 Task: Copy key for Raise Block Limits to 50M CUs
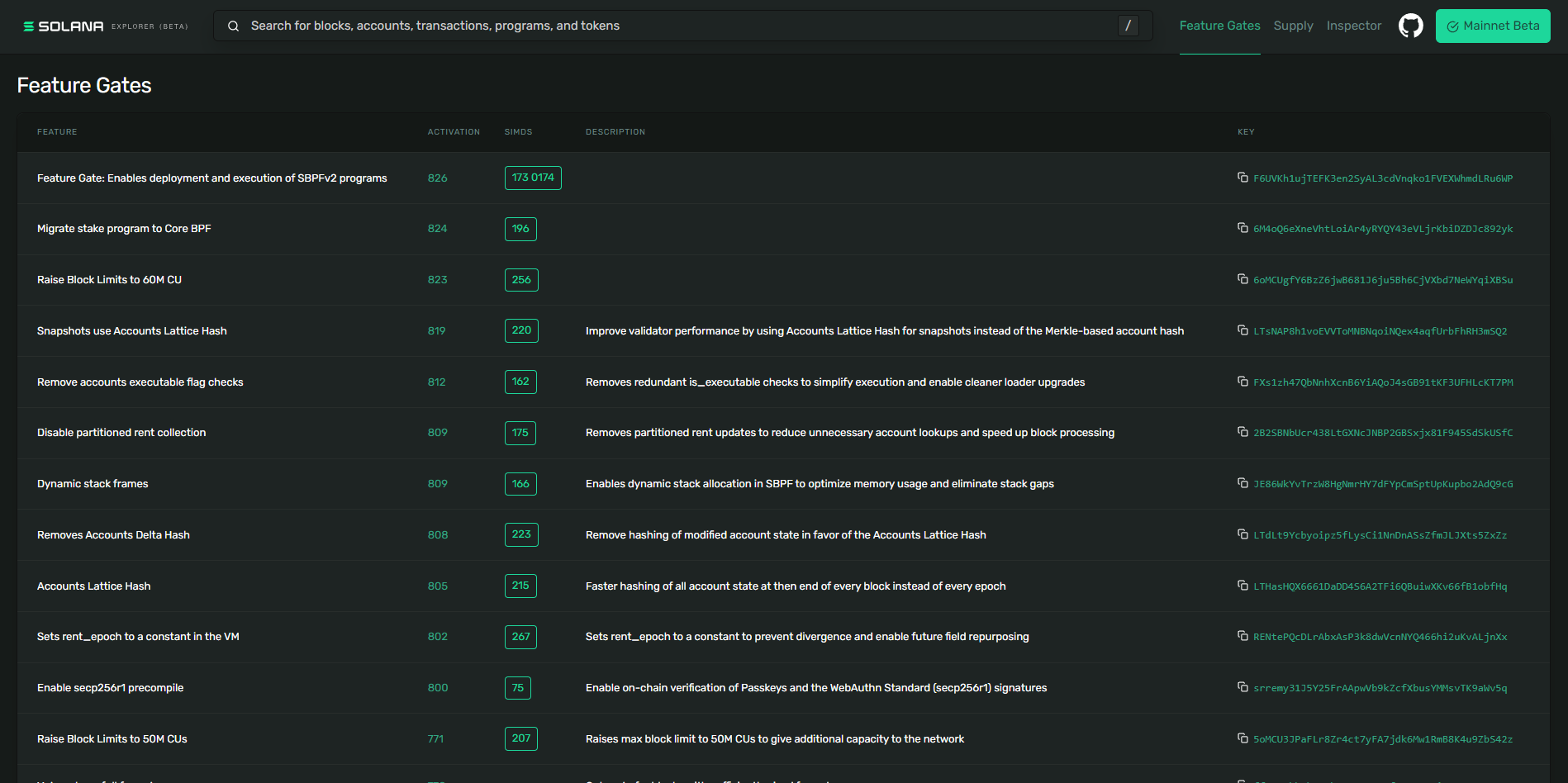[1243, 738]
